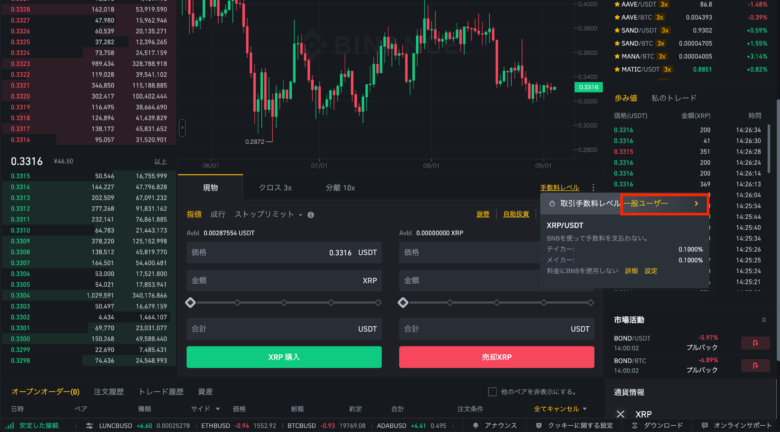The height and width of the screenshot is (432, 780).
Task: Click the cookie settings shield icon
Action: click(x=539, y=426)
